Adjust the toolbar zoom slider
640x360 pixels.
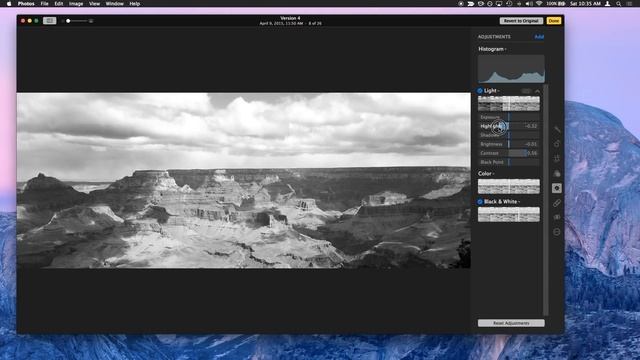(x=77, y=21)
